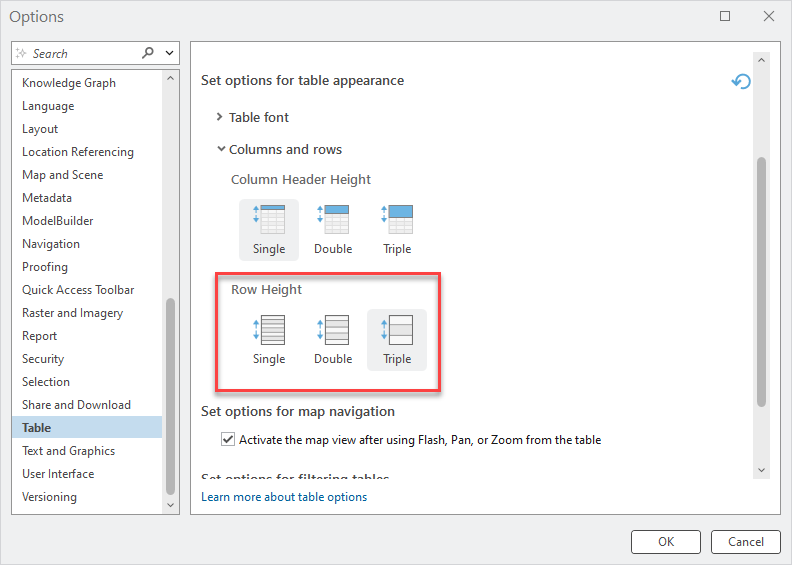Expand the Table font section

pos(220,117)
